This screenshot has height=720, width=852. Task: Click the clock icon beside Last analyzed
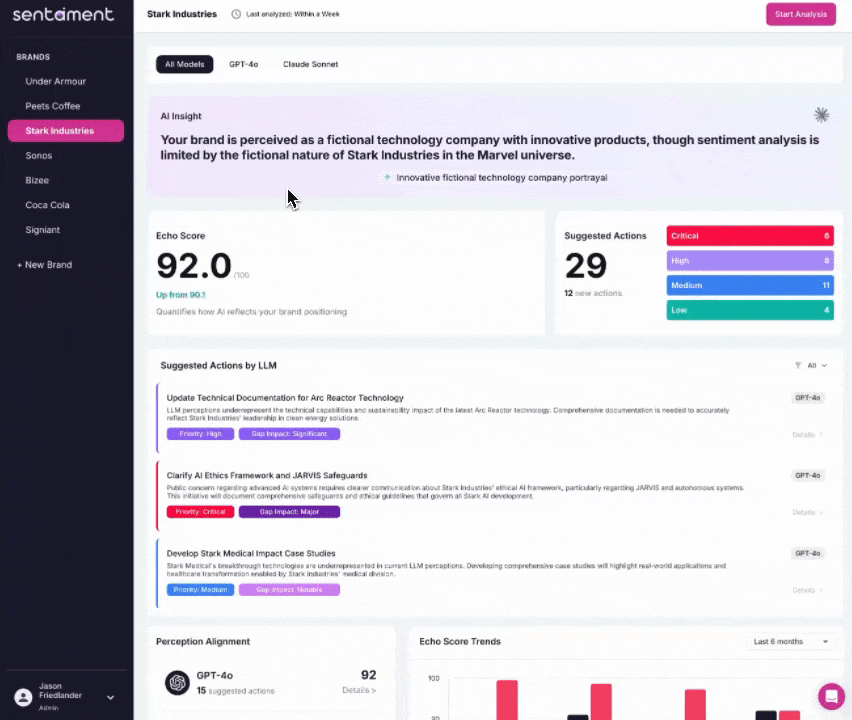point(236,14)
